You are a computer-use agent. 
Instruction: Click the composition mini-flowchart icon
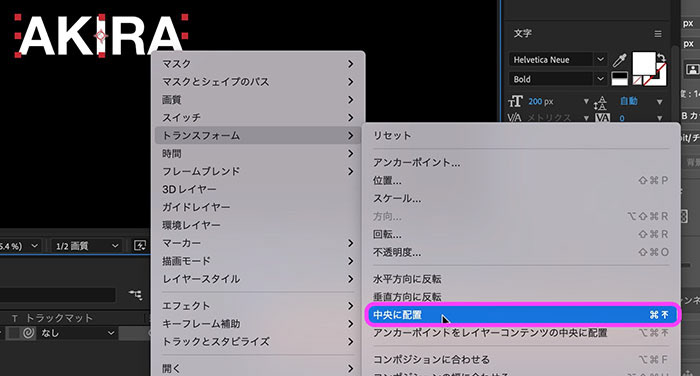(135, 295)
